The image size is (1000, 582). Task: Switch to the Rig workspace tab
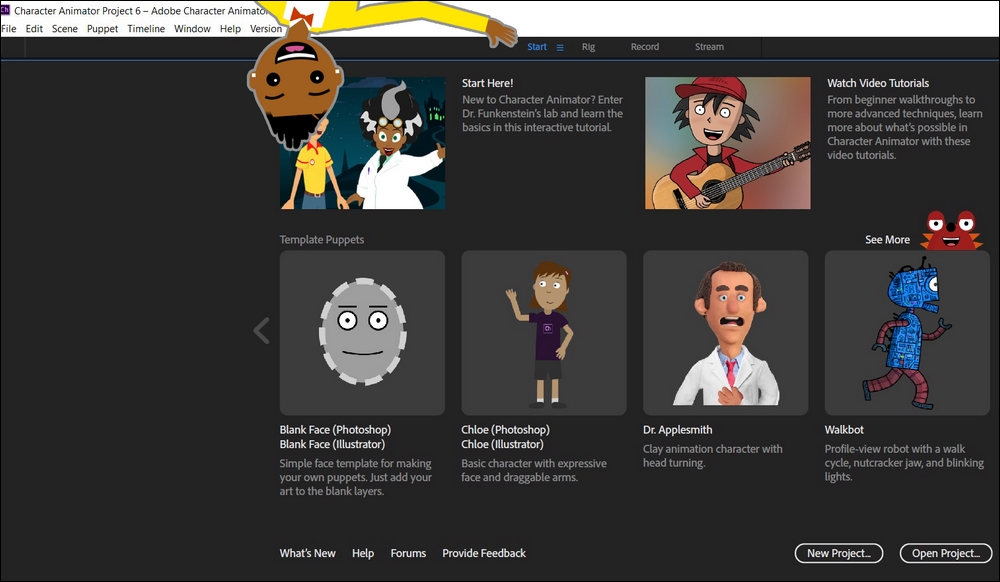click(588, 47)
